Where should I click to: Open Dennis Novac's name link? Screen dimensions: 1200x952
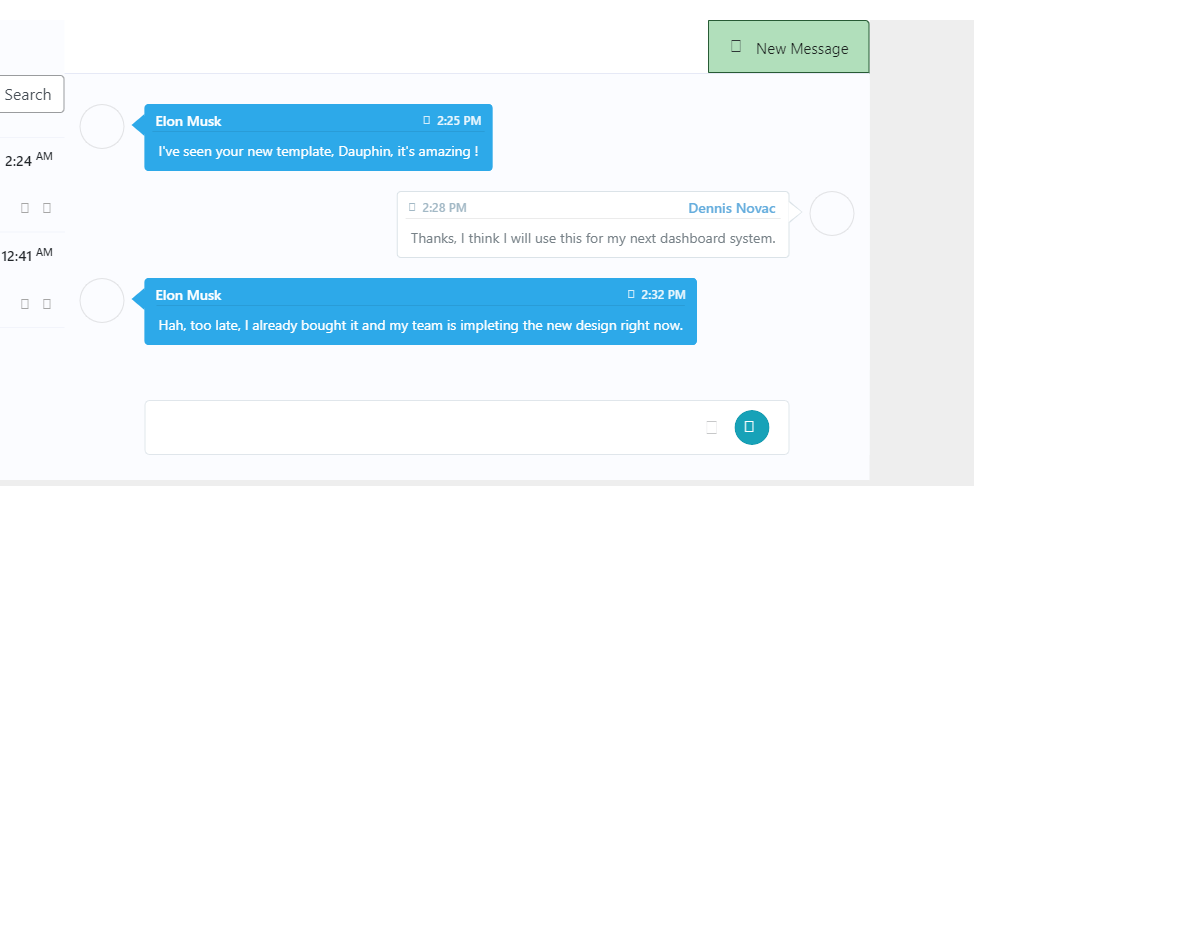[732, 208]
